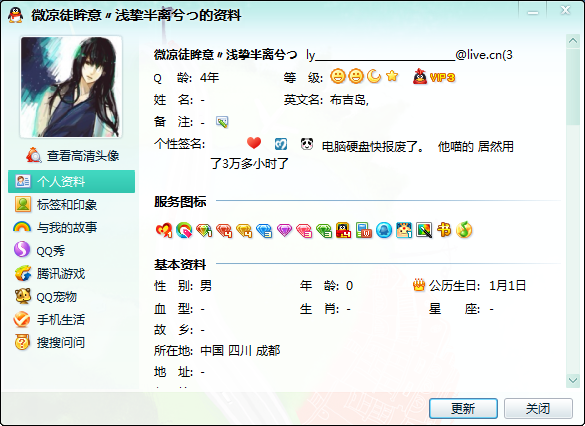
Task: Open 查看高清头像 link
Action: (x=73, y=156)
